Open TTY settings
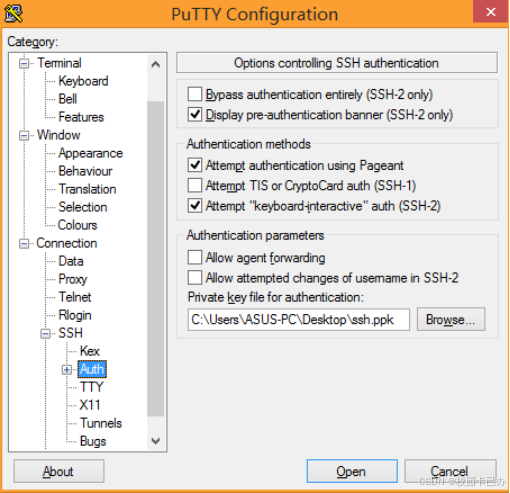Screen dimensions: 510x493 92,387
